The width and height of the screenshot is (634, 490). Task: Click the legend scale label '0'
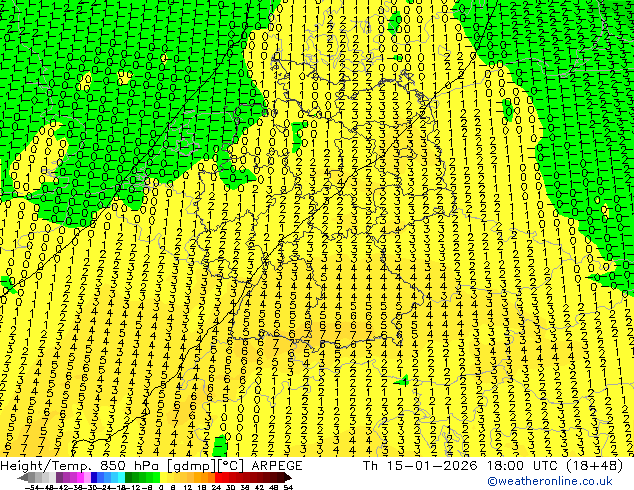(161, 487)
